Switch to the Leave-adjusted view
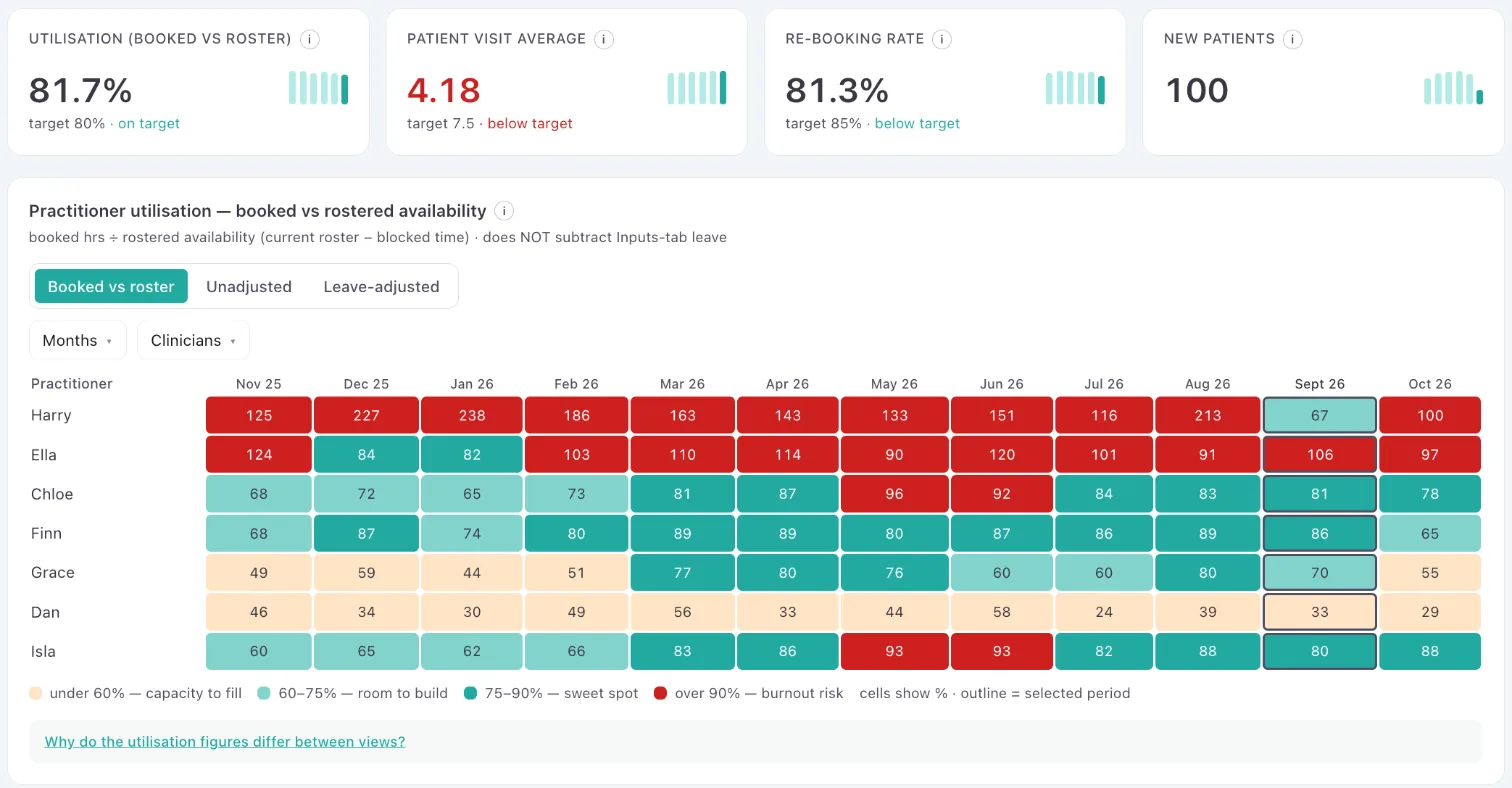Screen dimensions: 1512x788 point(381,286)
